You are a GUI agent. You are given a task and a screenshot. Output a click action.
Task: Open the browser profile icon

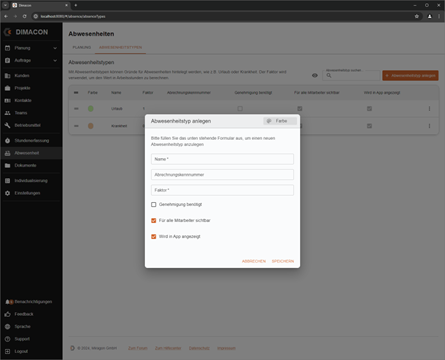pos(430,16)
